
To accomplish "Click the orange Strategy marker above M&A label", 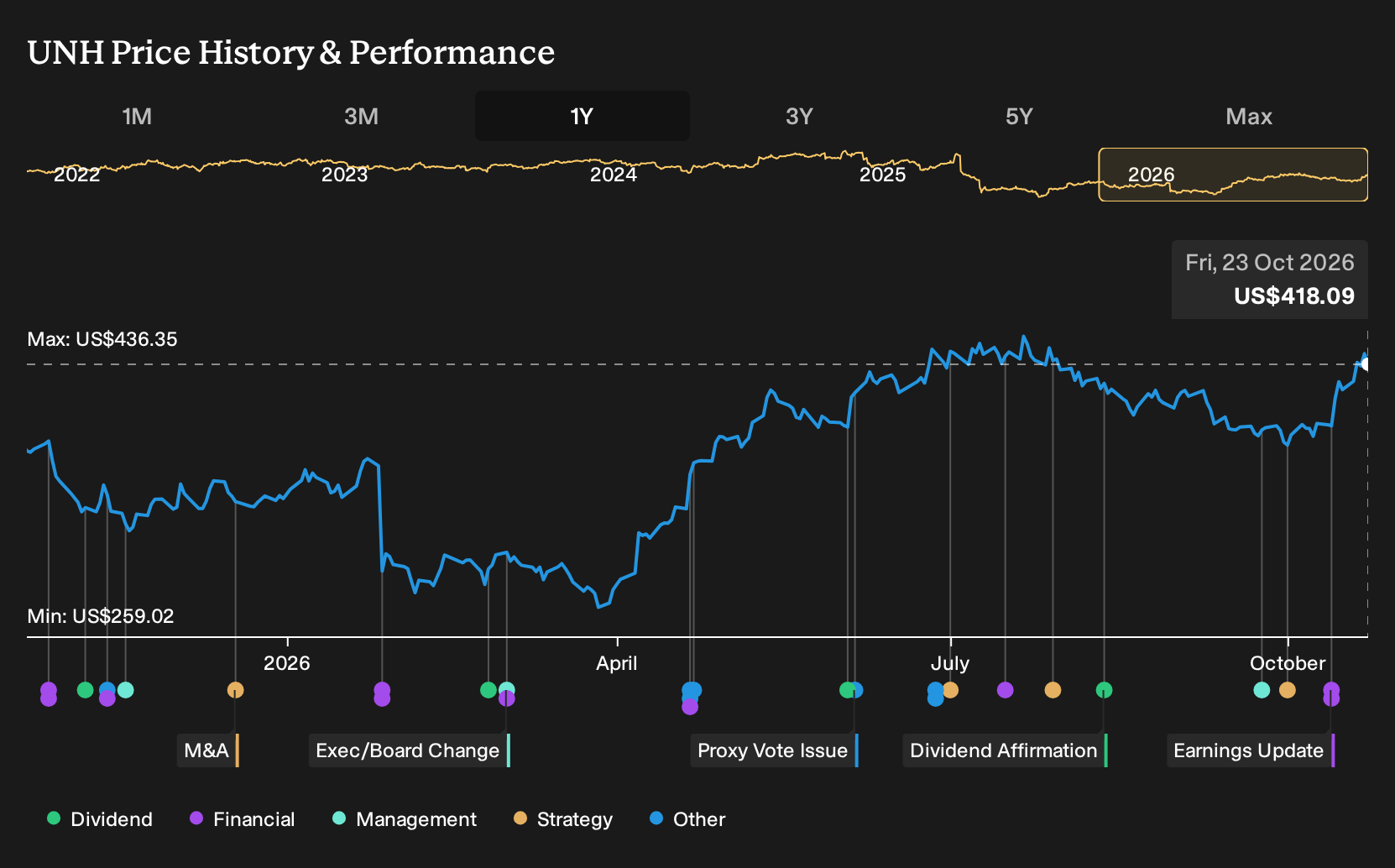I will [x=236, y=690].
